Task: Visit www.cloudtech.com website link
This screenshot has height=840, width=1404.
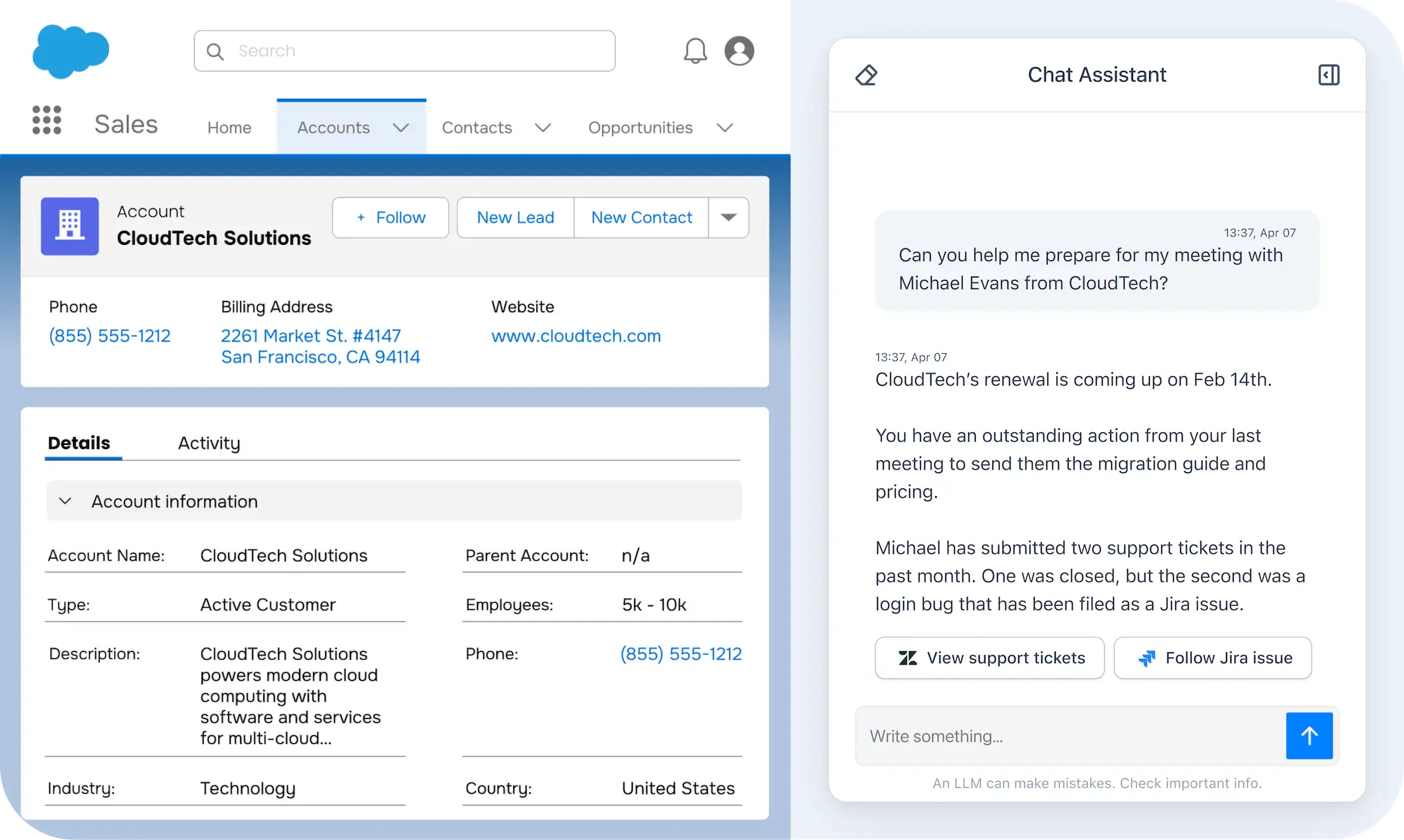Action: click(x=576, y=336)
